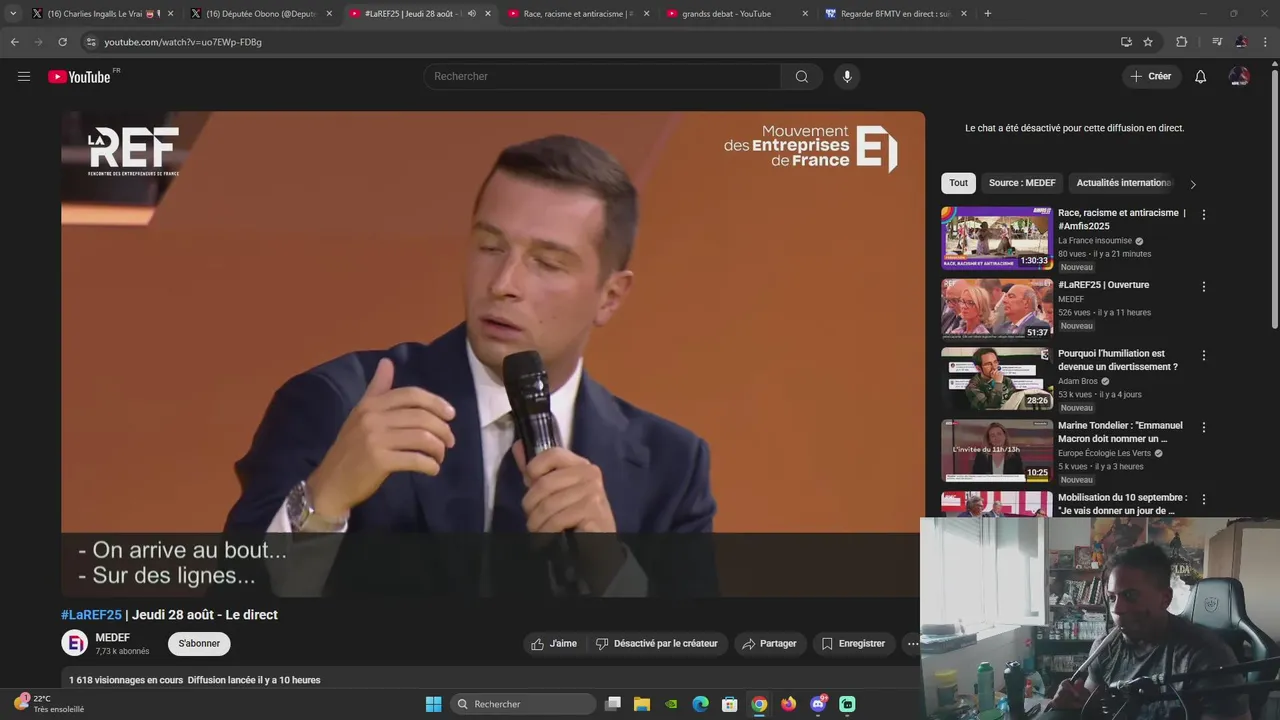The image size is (1280, 720).
Task: Open options menu for Marine Tondelier video
Action: tap(1203, 428)
